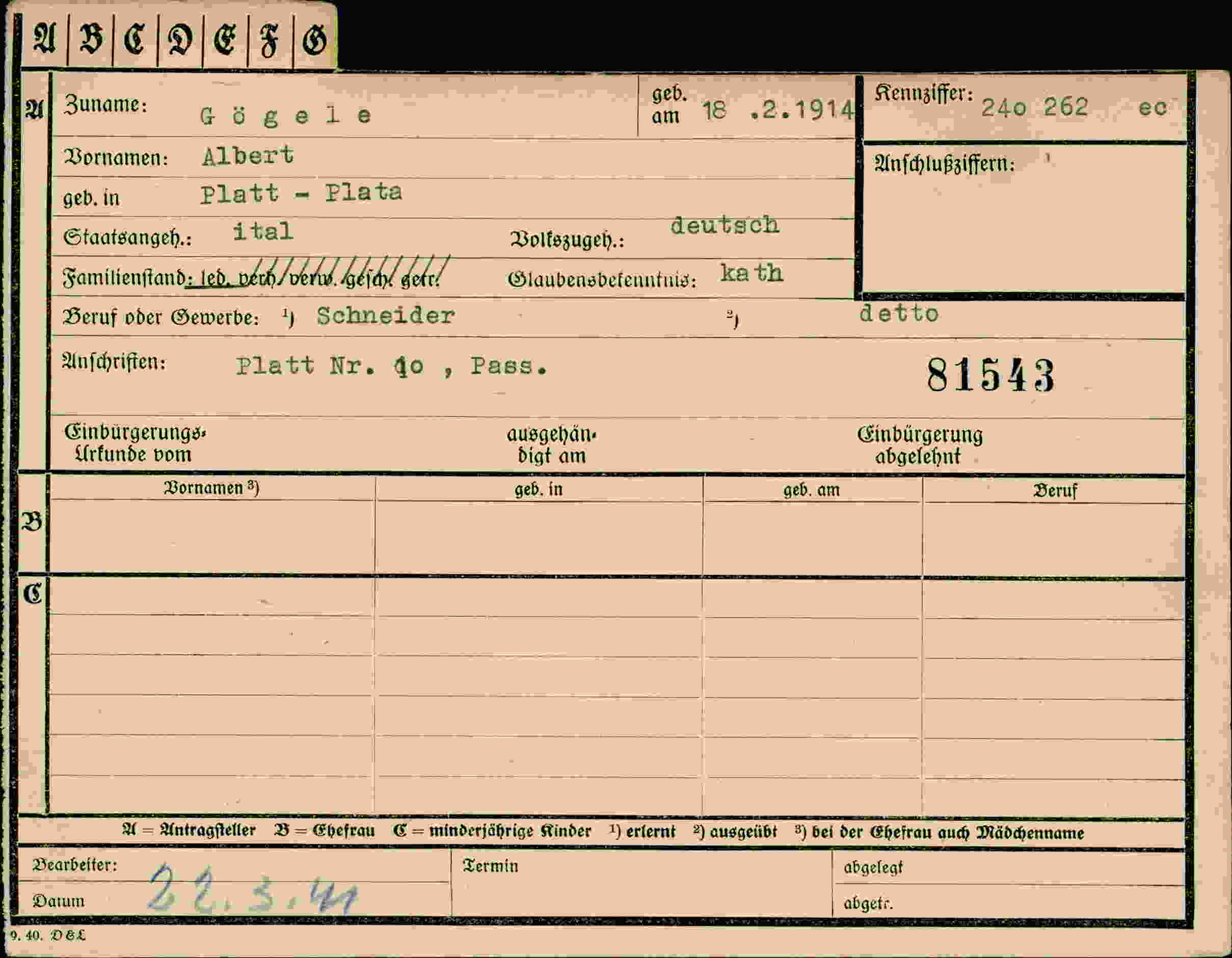
Task: Click Beruf column header
Action: coord(1055,491)
